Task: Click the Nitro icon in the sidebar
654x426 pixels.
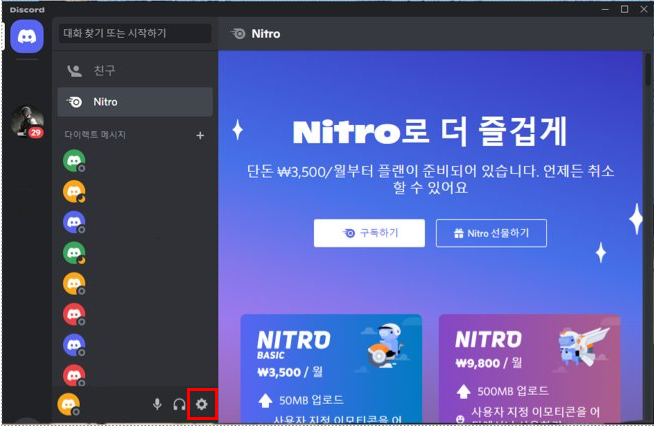Action: click(x=75, y=102)
